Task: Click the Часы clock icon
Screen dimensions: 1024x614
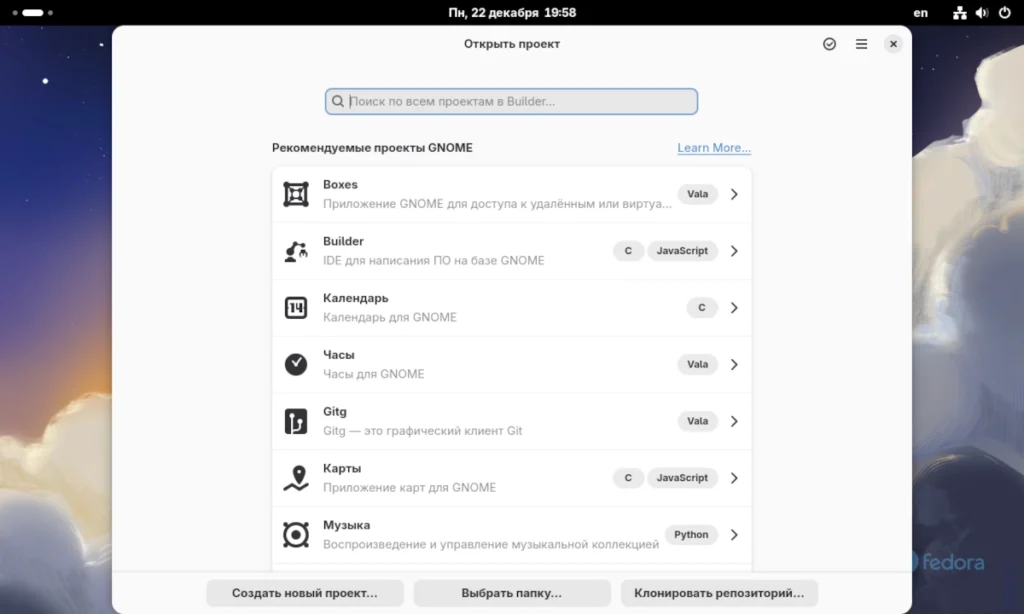Action: (x=296, y=364)
